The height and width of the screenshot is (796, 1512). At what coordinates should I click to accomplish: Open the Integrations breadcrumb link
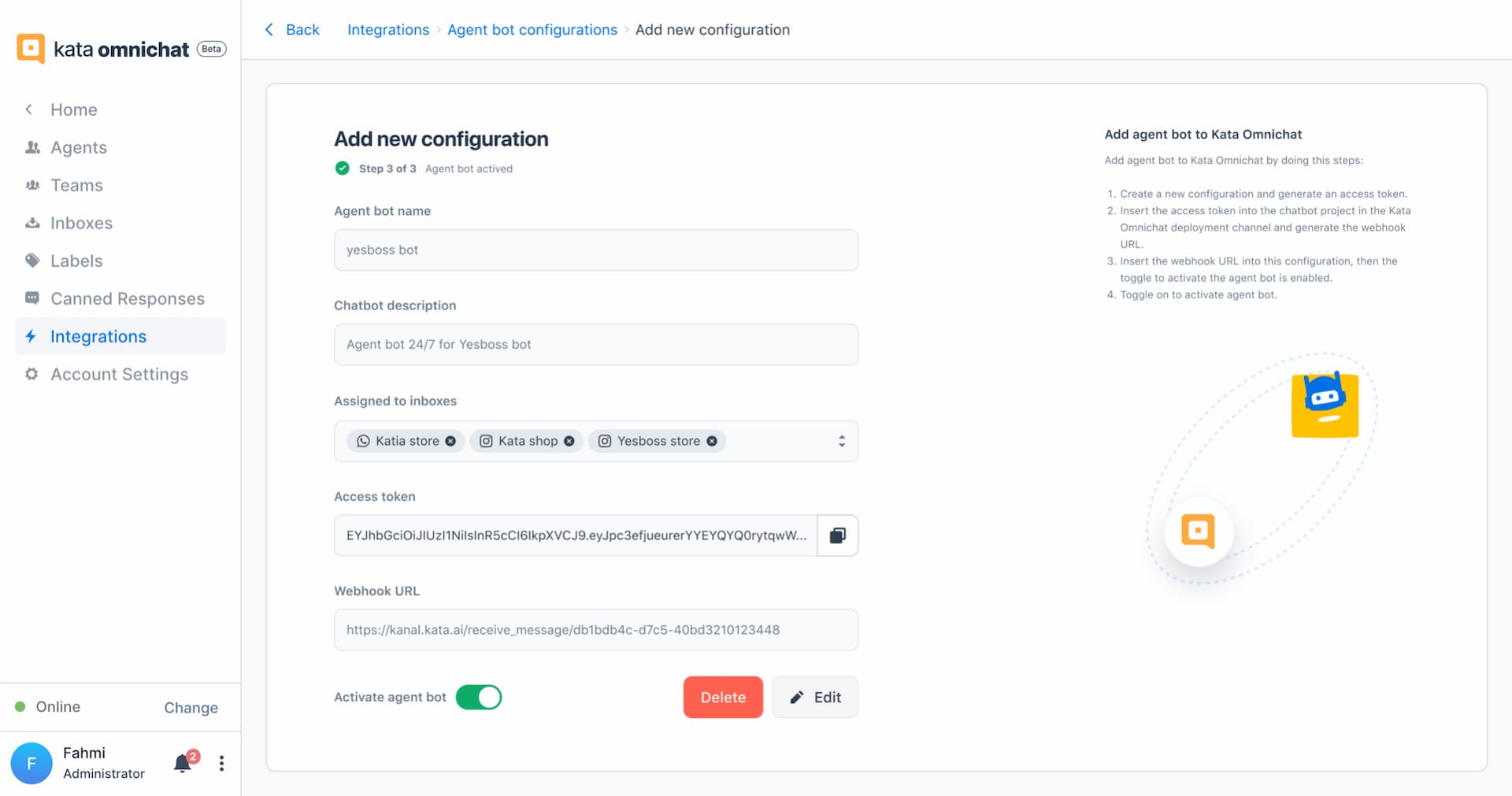click(x=388, y=30)
